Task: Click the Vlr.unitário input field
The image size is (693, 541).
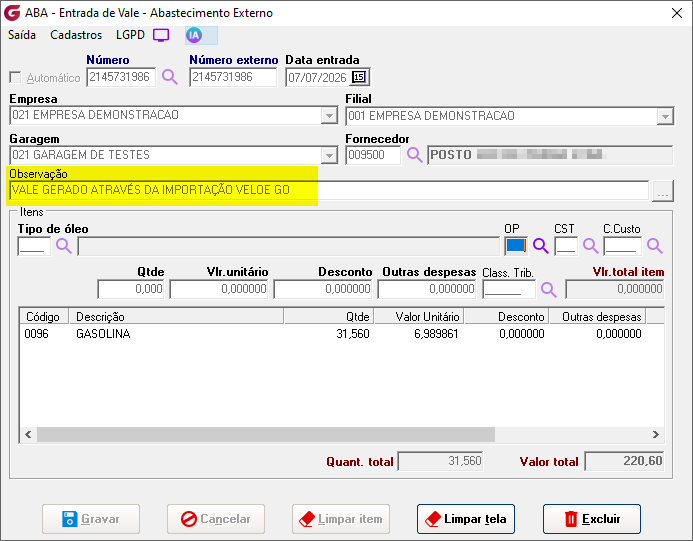Action: (219, 290)
